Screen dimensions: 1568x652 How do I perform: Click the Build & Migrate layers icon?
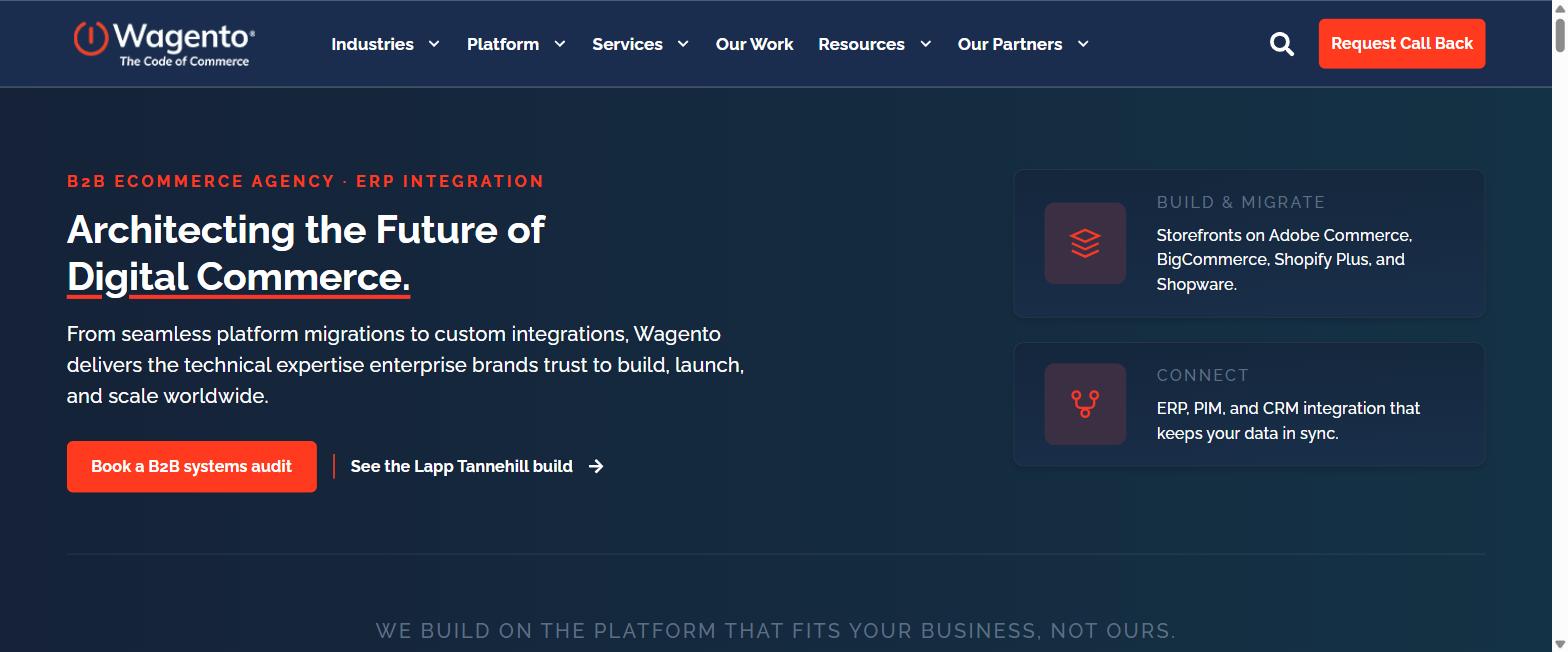[1085, 243]
